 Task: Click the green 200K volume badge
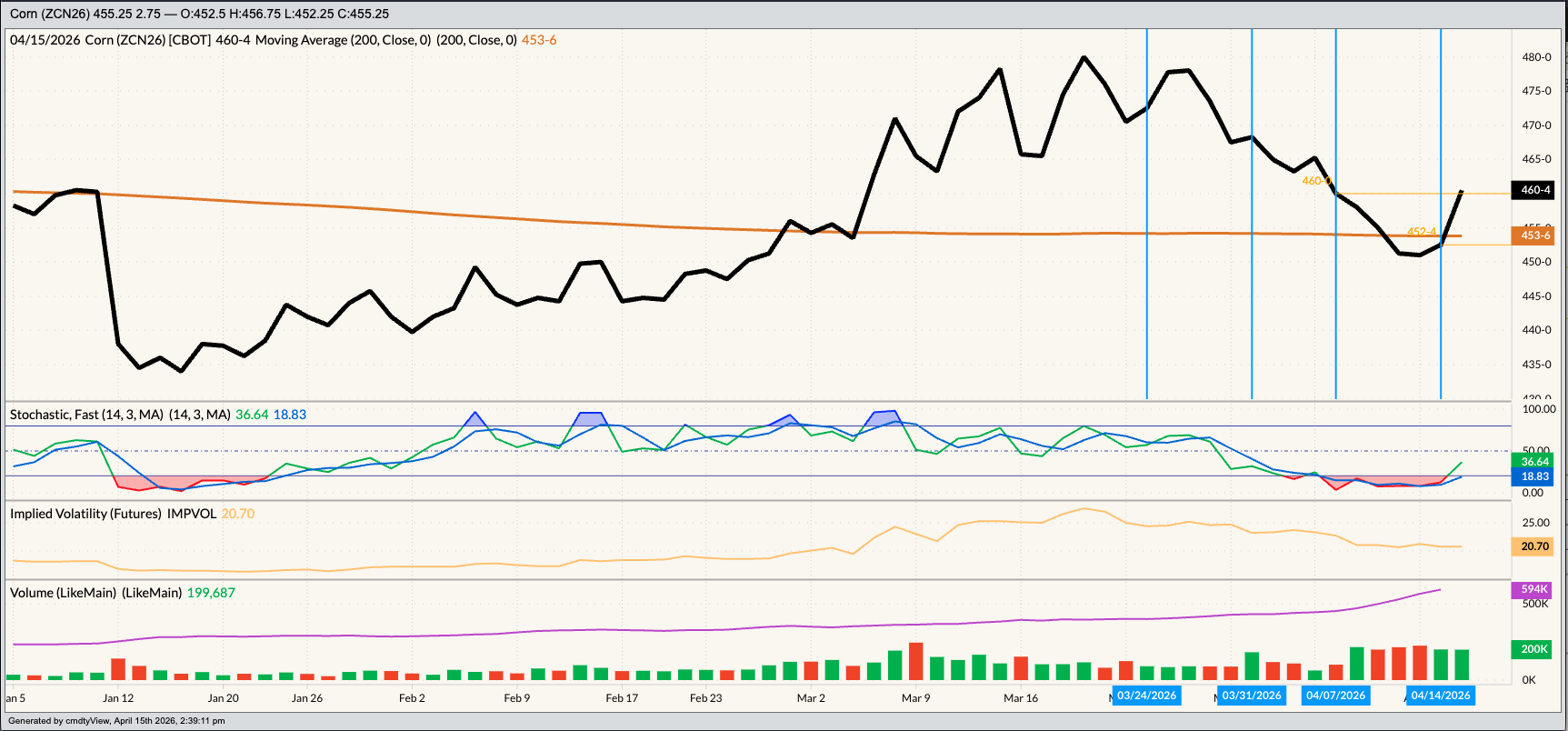pyautogui.click(x=1534, y=649)
